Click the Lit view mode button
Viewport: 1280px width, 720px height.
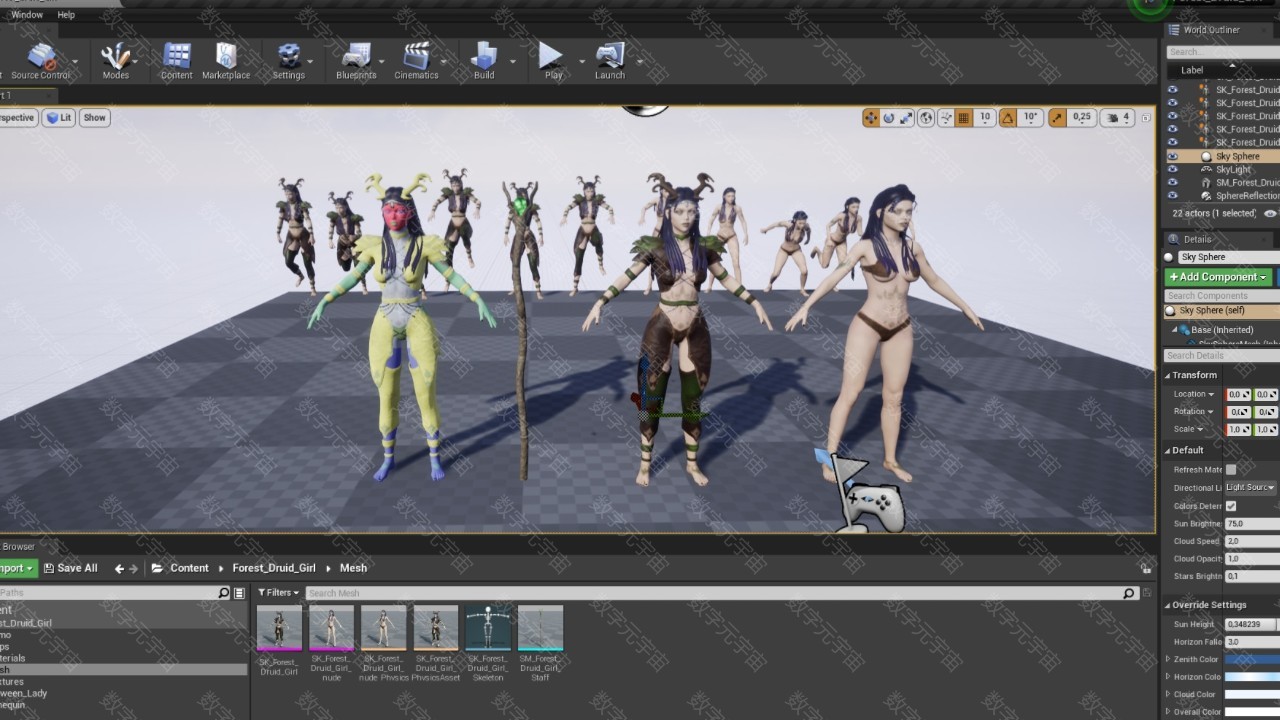(59, 118)
